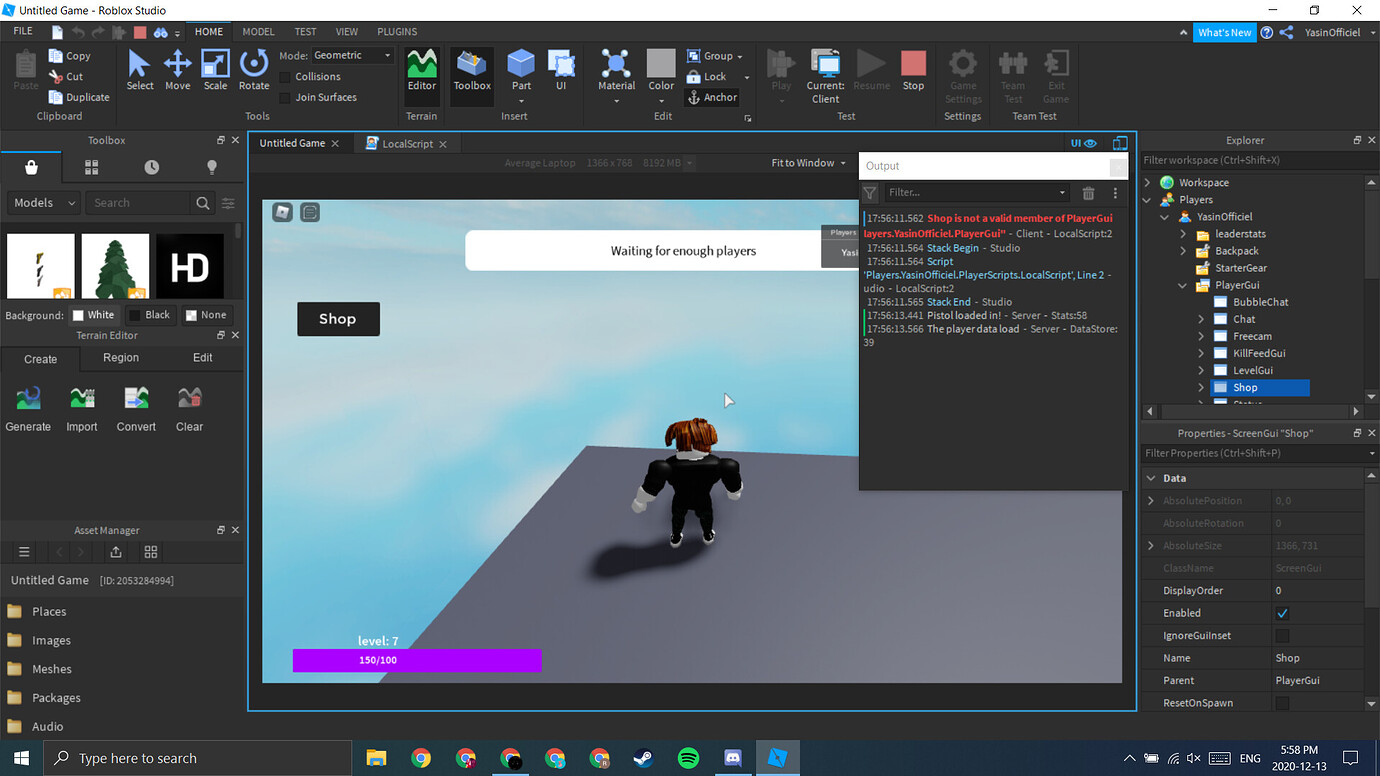This screenshot has height=776, width=1380.
Task: Enable the Collisions checkbox
Action: pyautogui.click(x=287, y=76)
